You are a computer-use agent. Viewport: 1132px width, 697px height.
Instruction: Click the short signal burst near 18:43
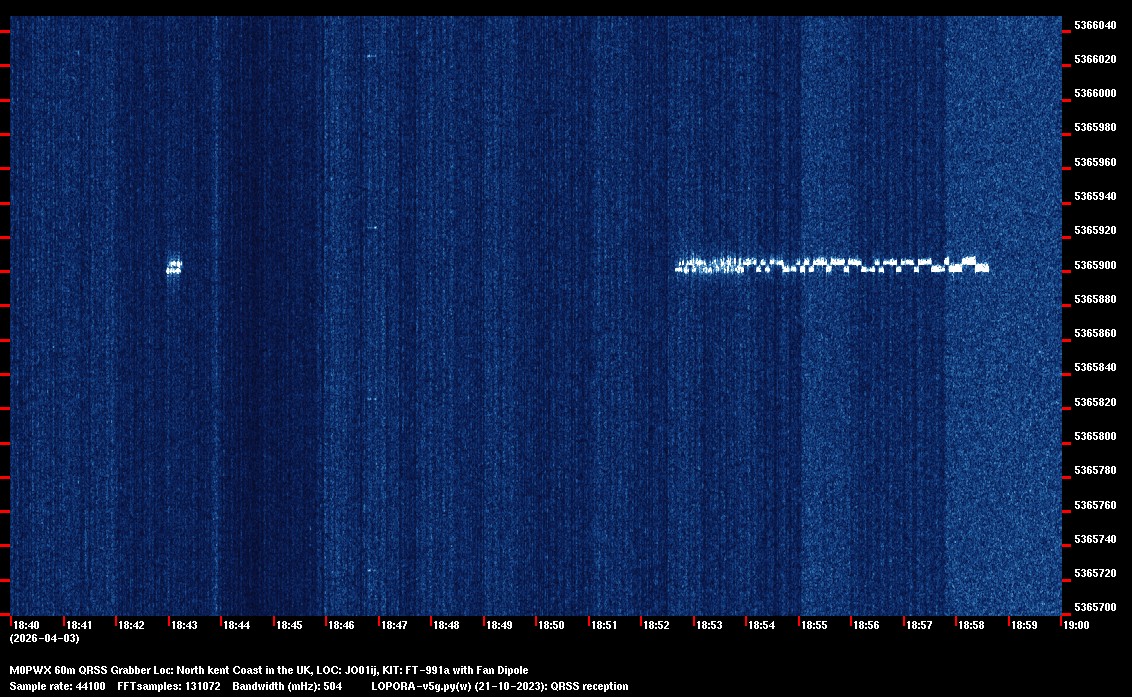coord(174,266)
